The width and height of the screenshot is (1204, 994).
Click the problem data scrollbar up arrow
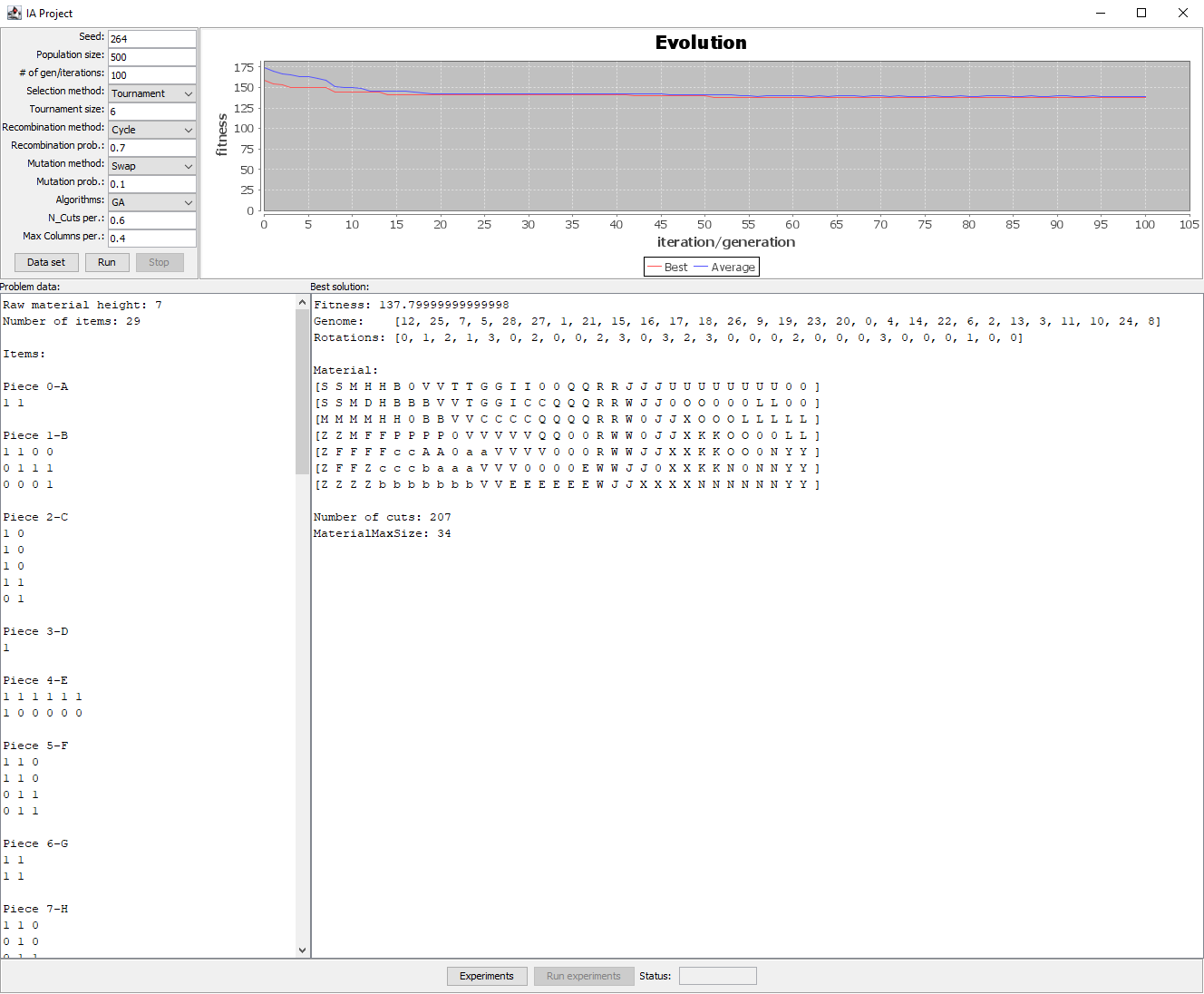pos(302,302)
